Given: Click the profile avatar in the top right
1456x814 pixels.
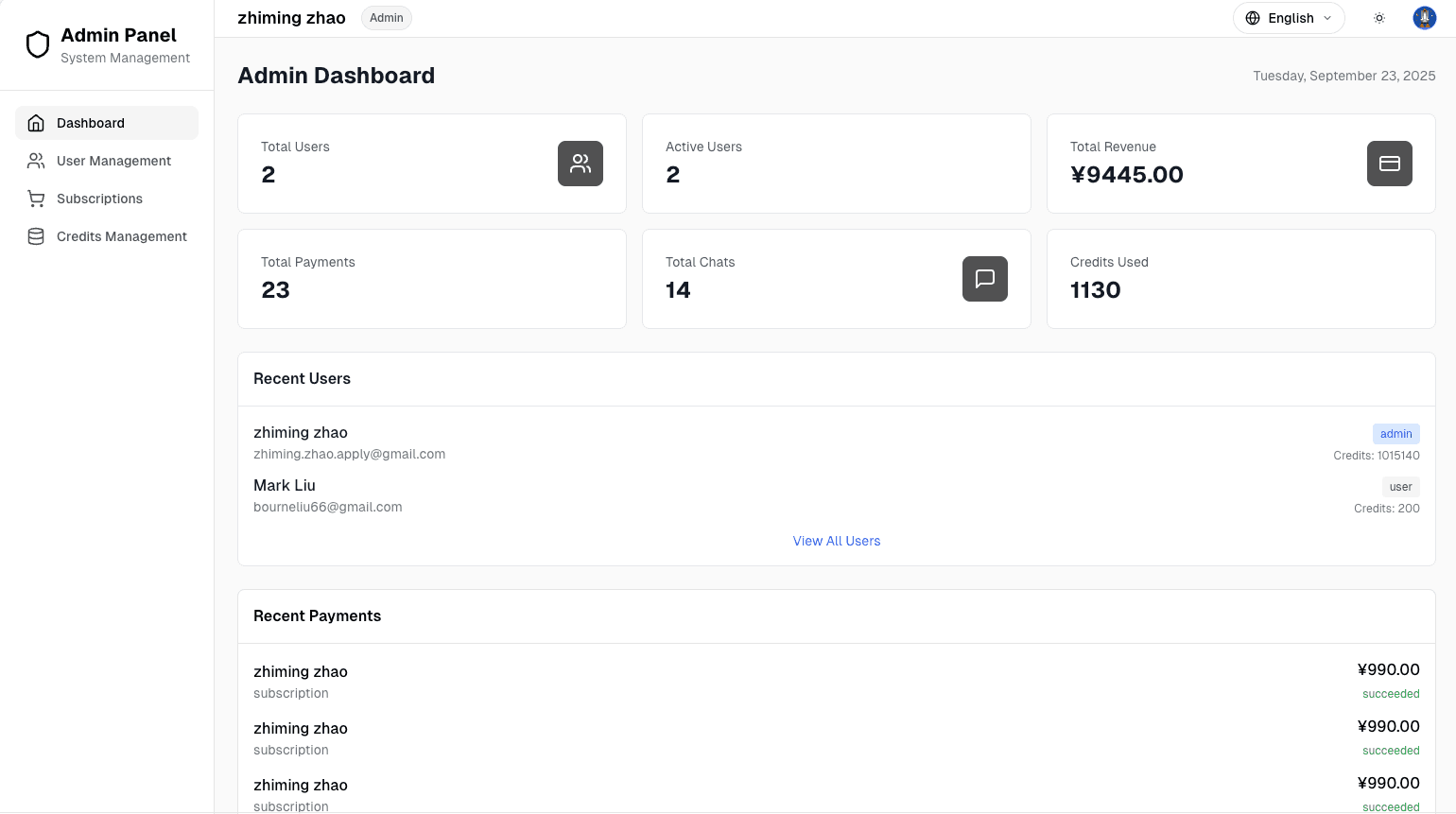Looking at the screenshot, I should coord(1424,17).
